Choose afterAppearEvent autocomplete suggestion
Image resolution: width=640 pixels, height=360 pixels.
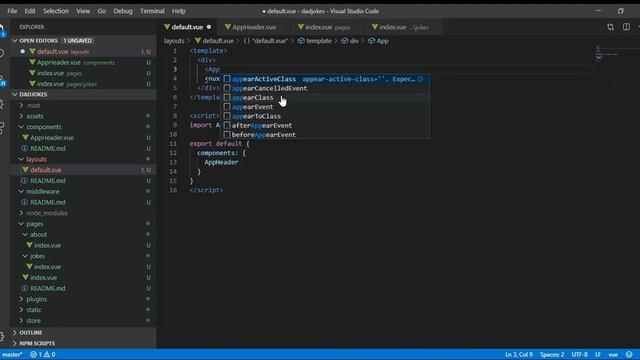point(325,125)
